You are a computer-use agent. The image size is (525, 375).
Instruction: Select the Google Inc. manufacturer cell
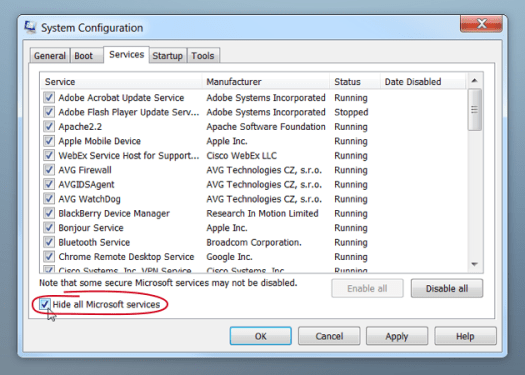(x=229, y=257)
